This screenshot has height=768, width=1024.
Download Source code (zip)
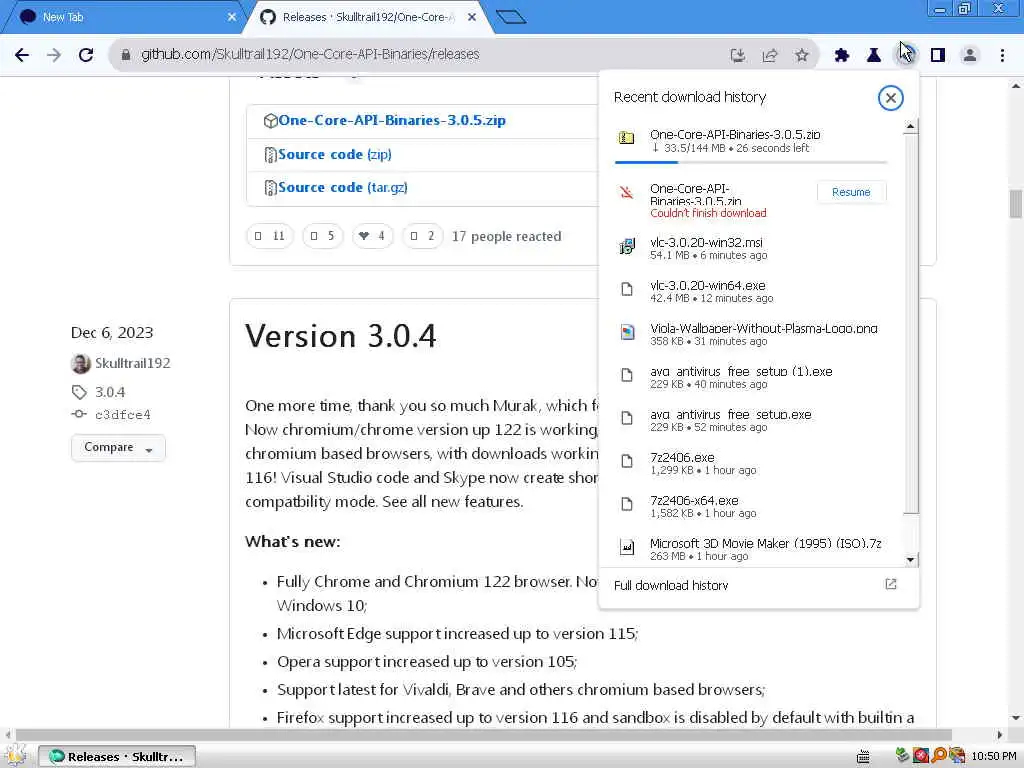(x=334, y=154)
